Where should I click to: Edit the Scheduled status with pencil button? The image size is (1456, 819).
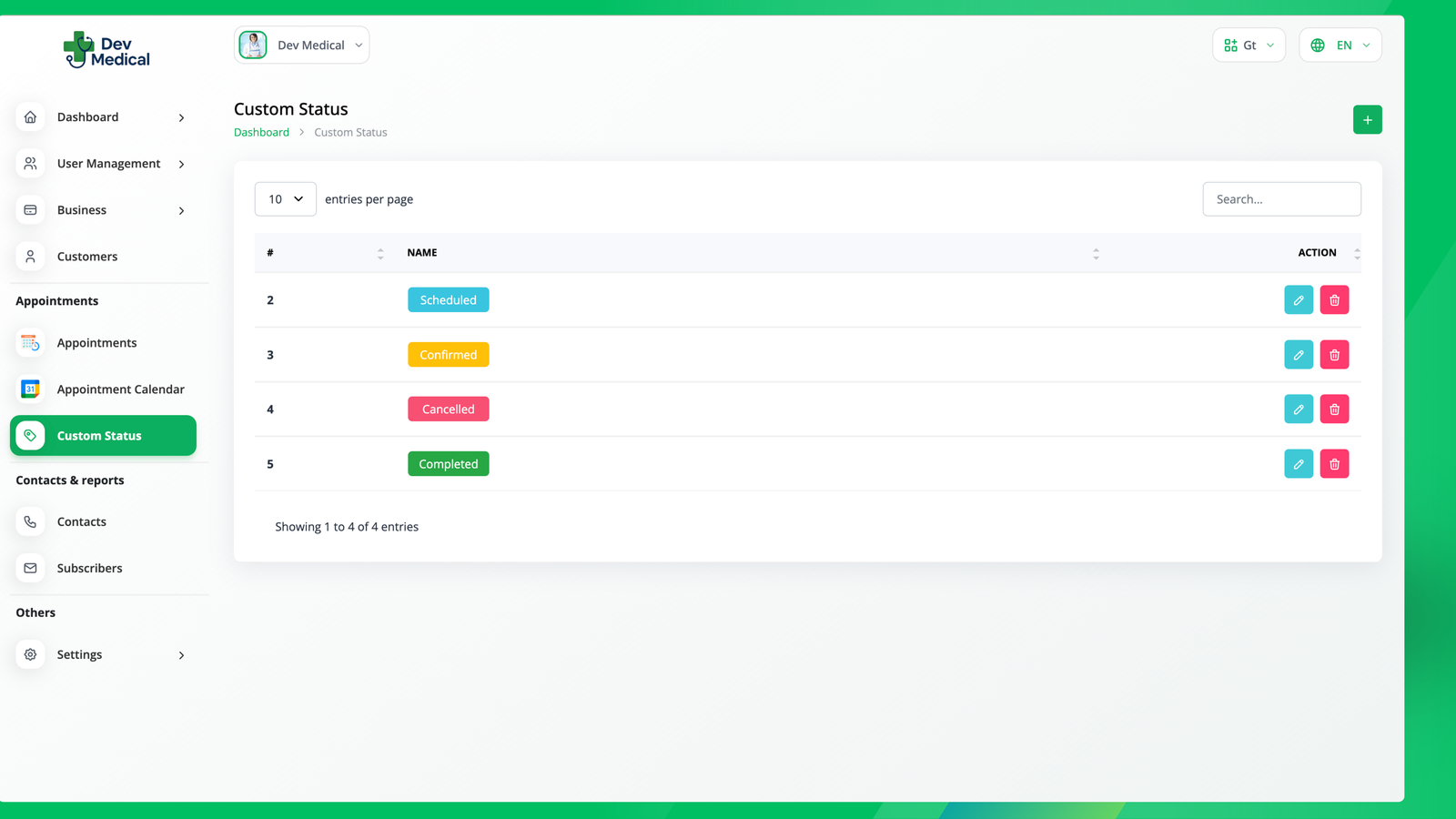(1298, 299)
